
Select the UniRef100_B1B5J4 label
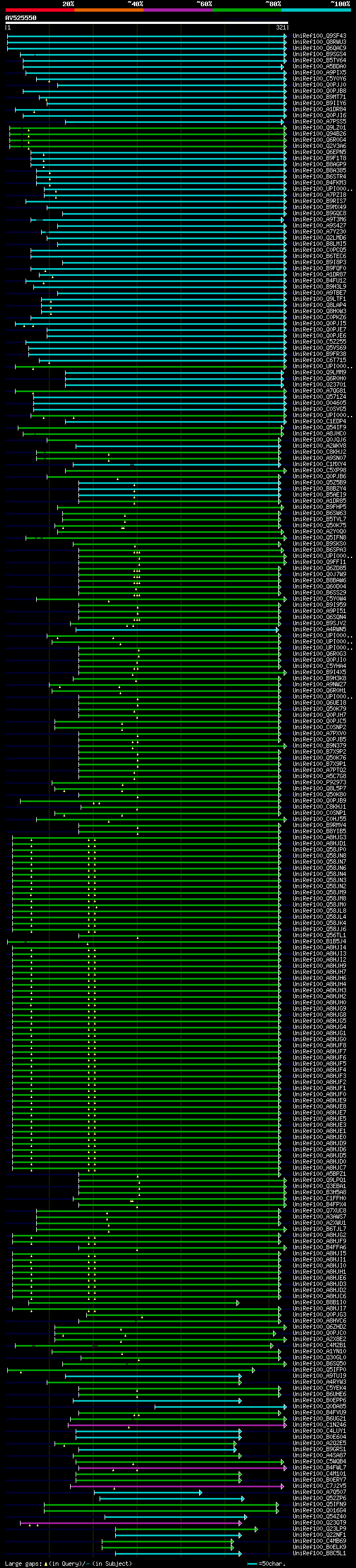point(319,942)
